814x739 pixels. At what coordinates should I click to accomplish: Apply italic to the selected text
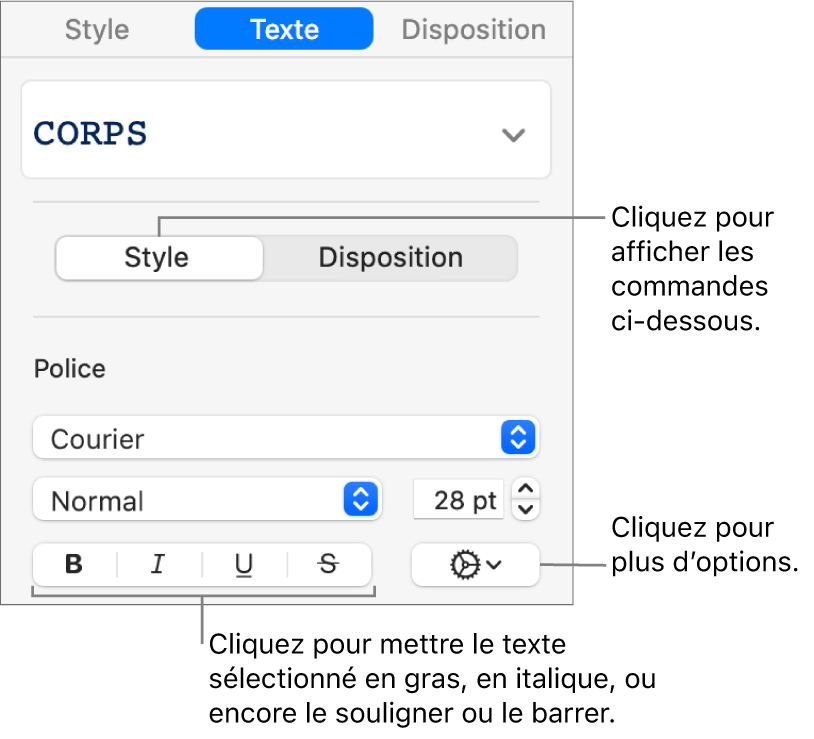pyautogui.click(x=158, y=565)
